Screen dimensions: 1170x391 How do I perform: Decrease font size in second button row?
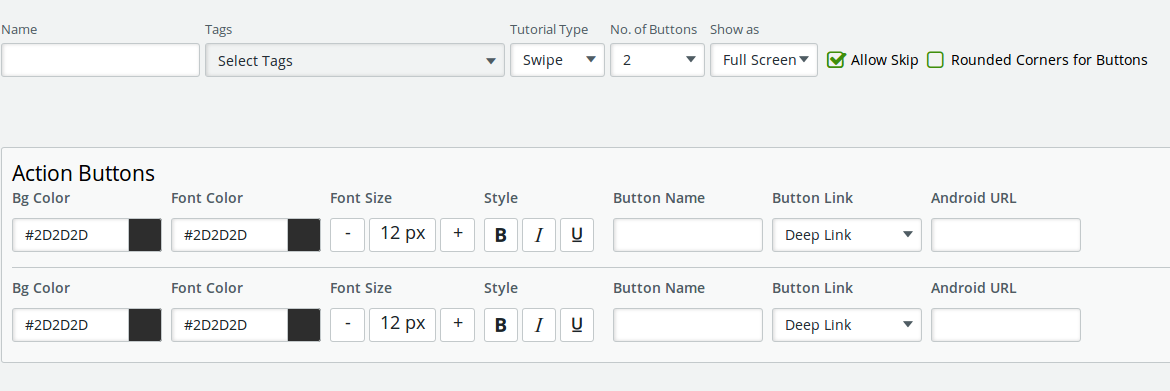348,325
